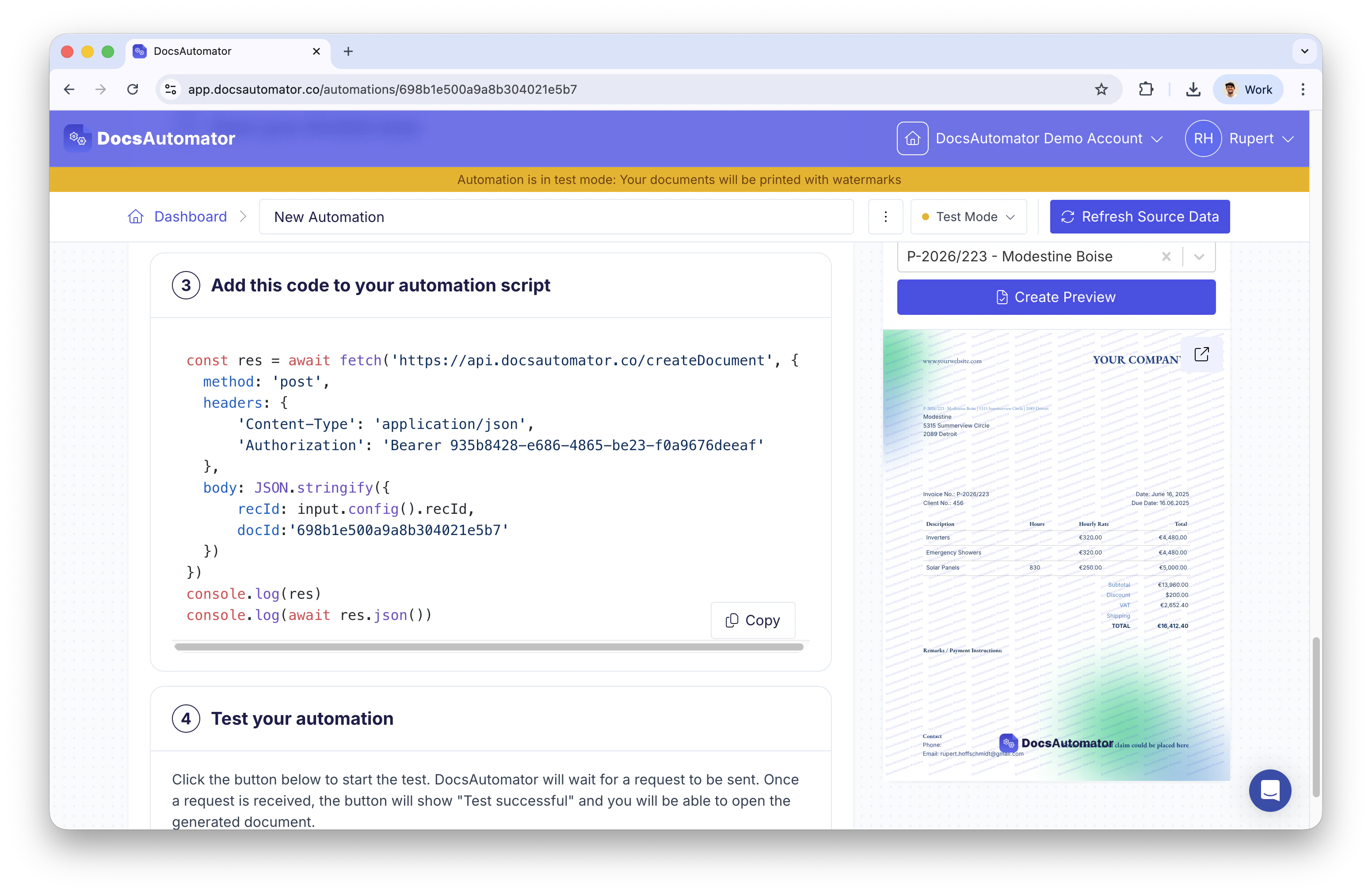The height and width of the screenshot is (895, 1372).
Task: Click 'Add this code to your automation script' heading
Action: [x=381, y=285]
